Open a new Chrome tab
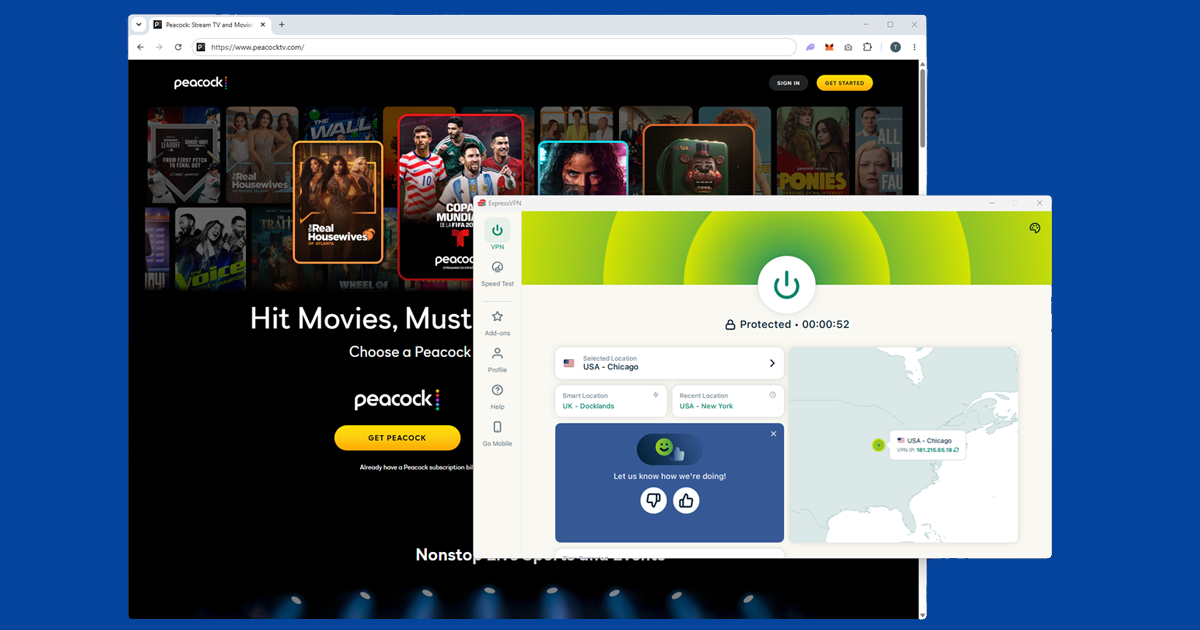Viewport: 1200px width, 630px height. 282,24
